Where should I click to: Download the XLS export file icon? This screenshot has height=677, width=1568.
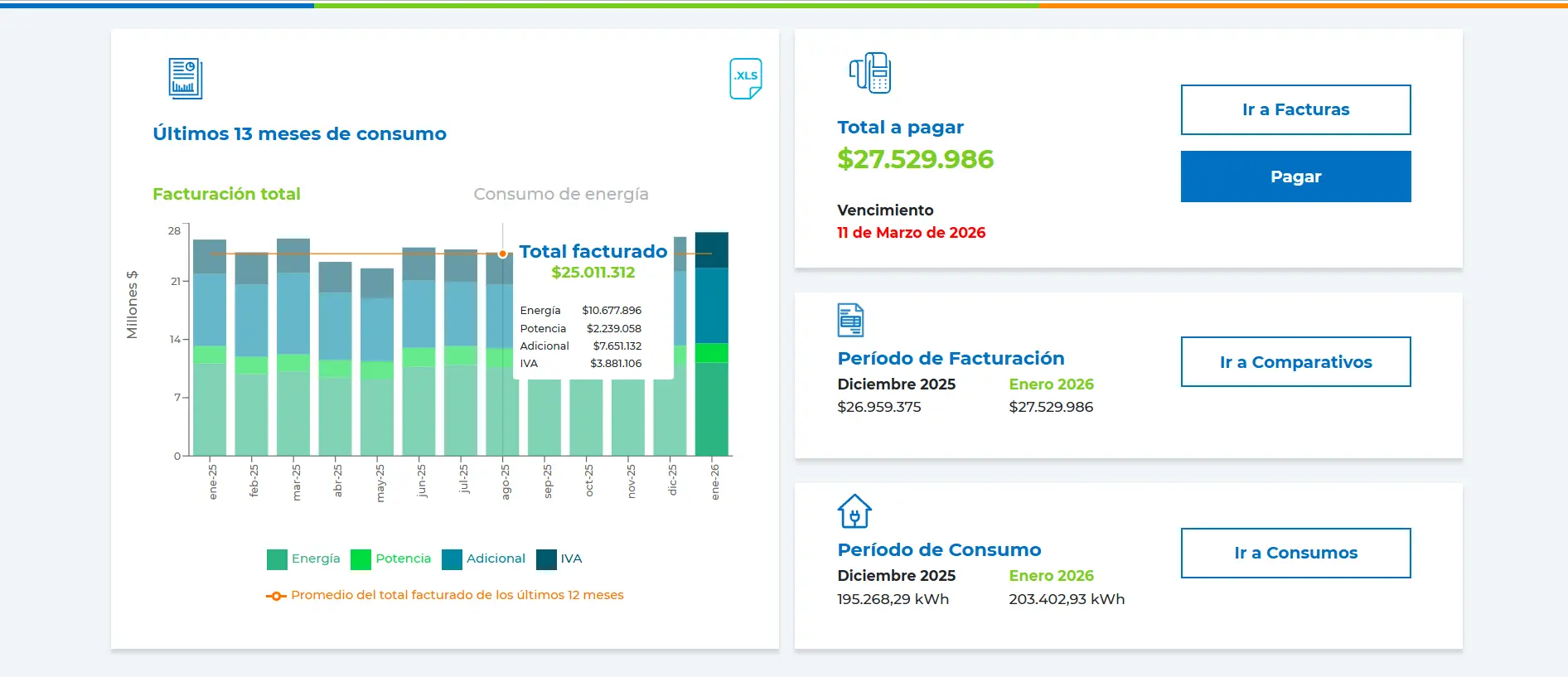pyautogui.click(x=745, y=79)
